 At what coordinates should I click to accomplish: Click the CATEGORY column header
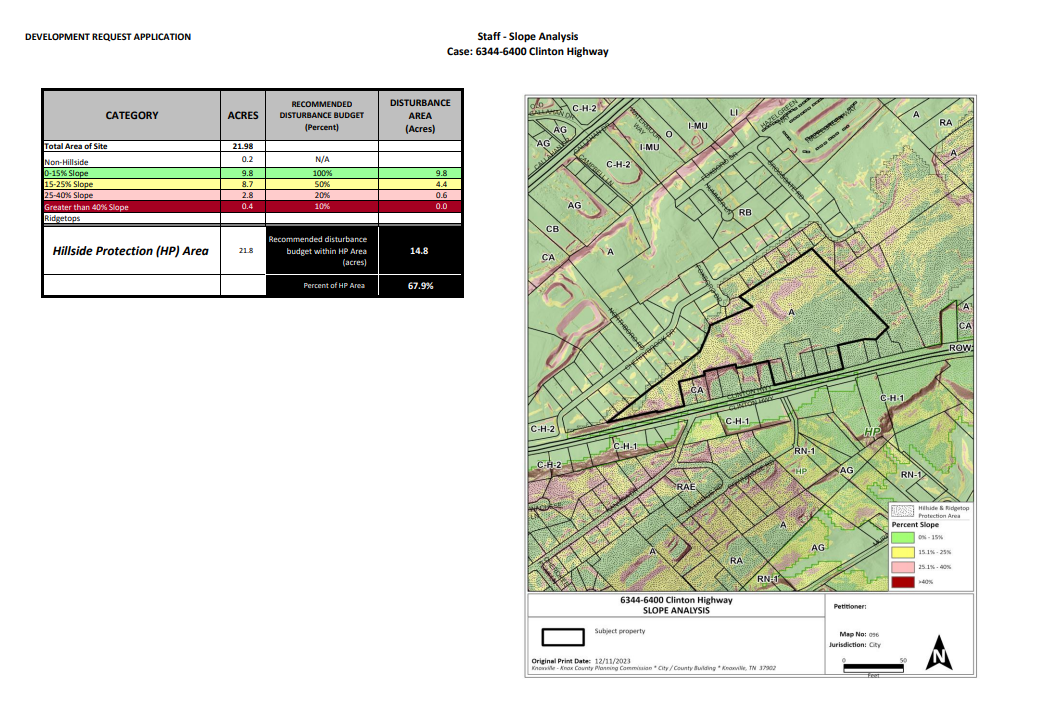pos(131,115)
